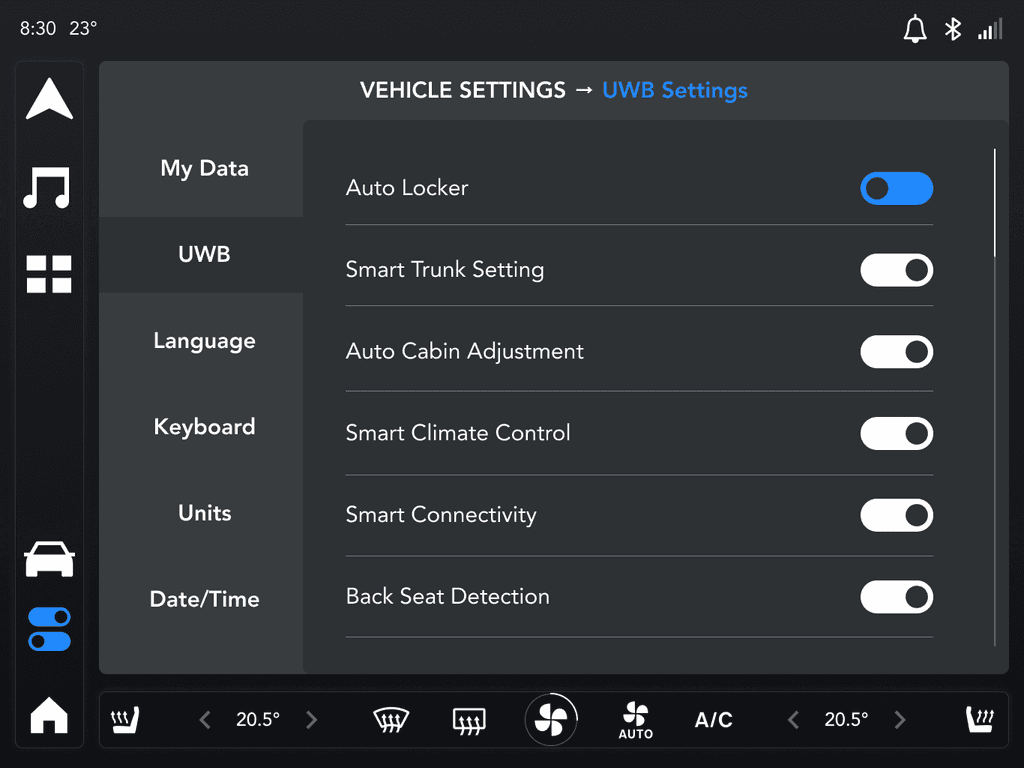Decrease left temperature with left chevron
This screenshot has width=1024, height=768.
[205, 720]
